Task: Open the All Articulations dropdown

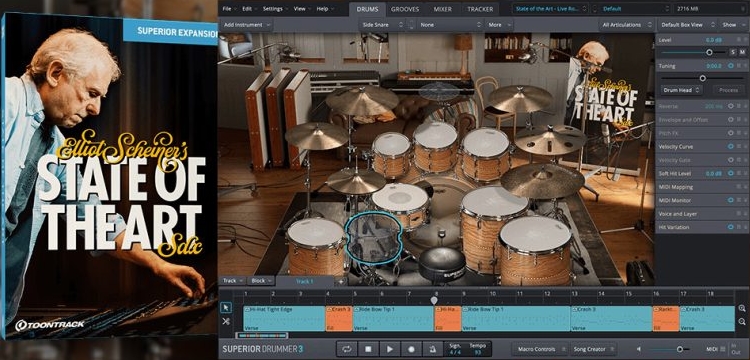Action: [626, 24]
